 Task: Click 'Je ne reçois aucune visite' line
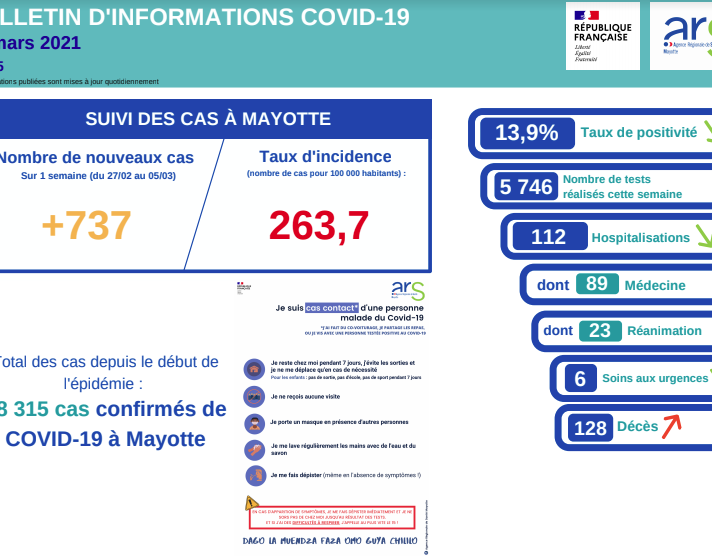tap(306, 397)
